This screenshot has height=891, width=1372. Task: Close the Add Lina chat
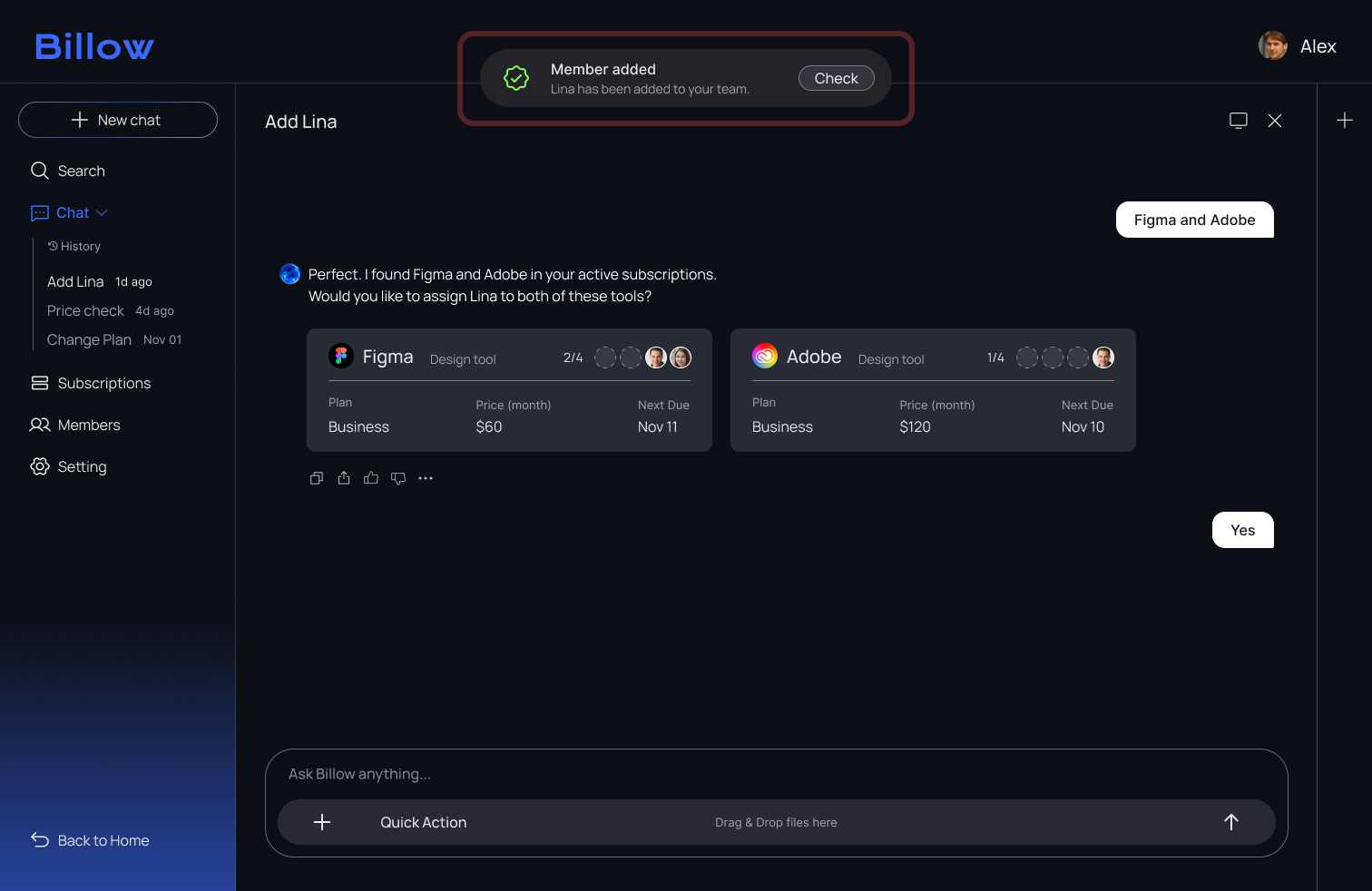(x=1275, y=121)
